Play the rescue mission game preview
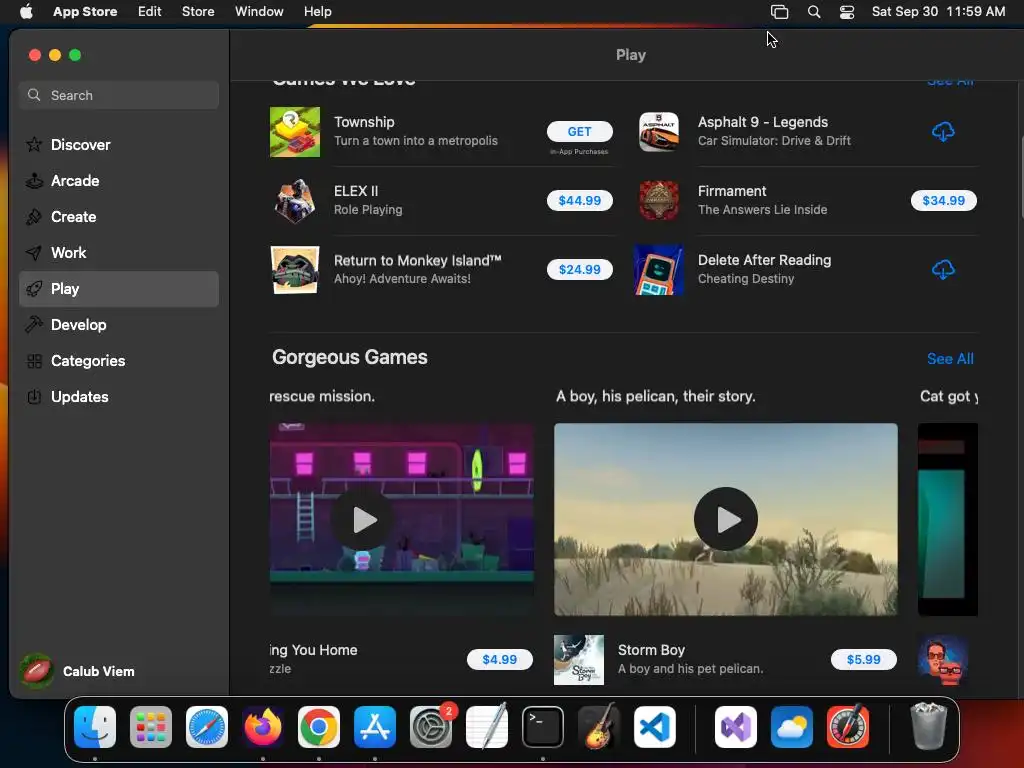Image resolution: width=1024 pixels, height=768 pixels. (x=362, y=519)
